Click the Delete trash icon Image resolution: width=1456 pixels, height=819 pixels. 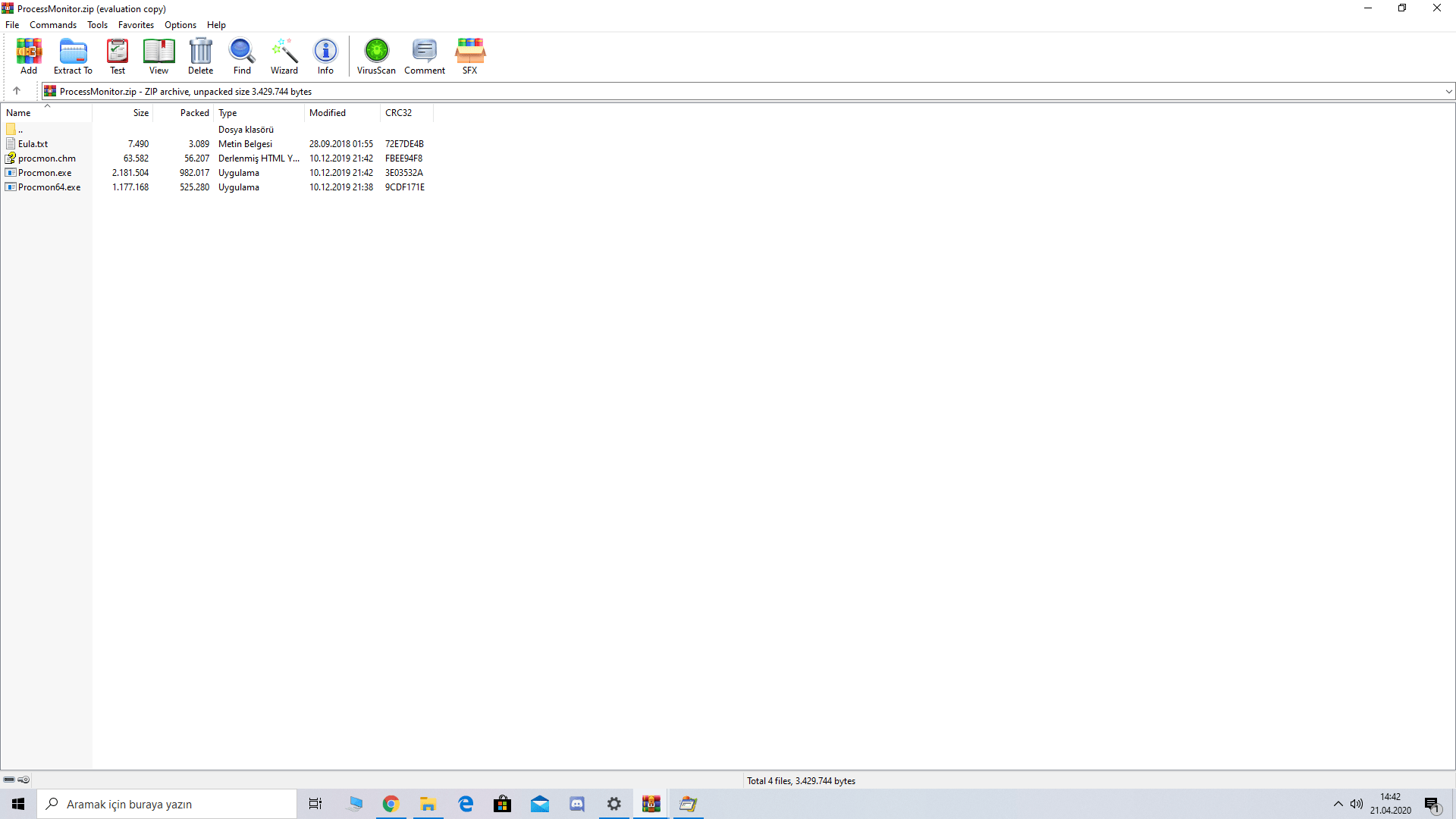click(200, 56)
